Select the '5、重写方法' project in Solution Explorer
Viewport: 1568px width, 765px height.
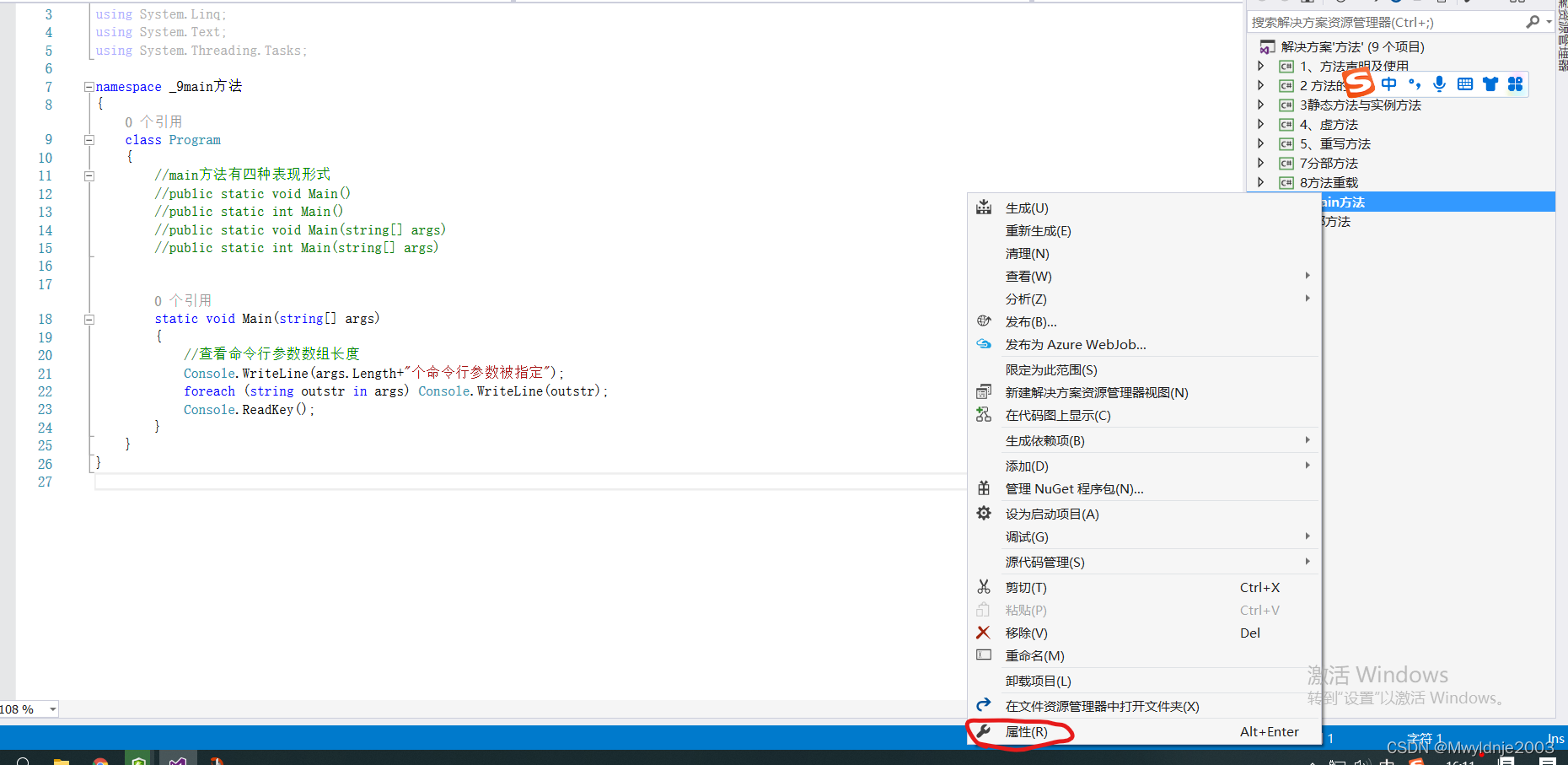(x=1334, y=143)
